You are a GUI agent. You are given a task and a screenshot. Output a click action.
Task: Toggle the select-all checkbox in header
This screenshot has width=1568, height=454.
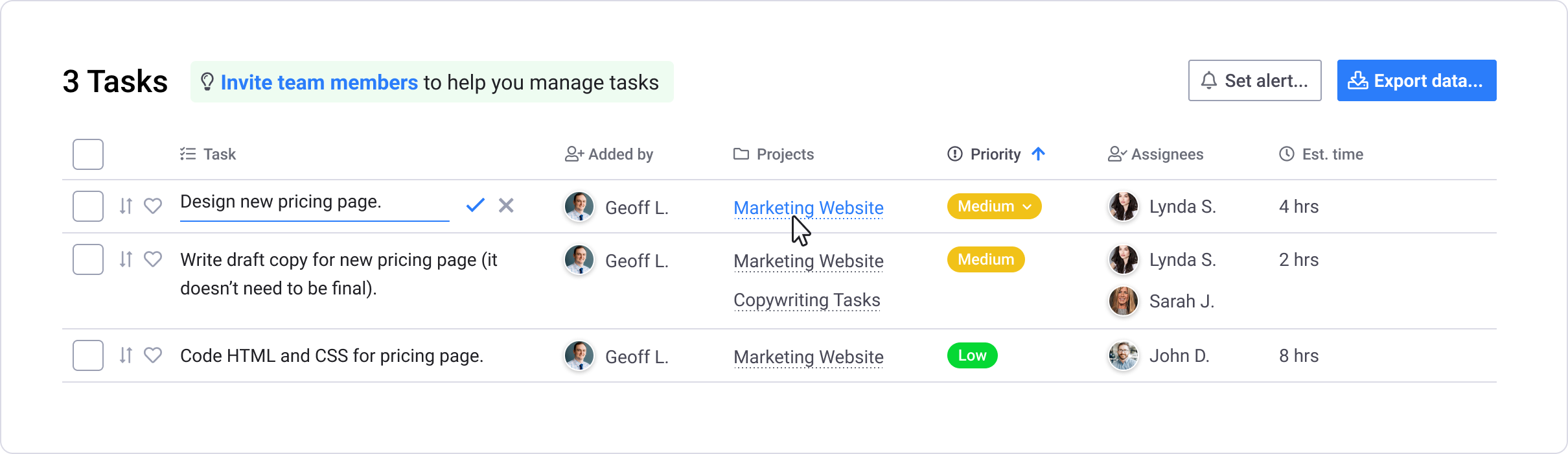[88, 154]
